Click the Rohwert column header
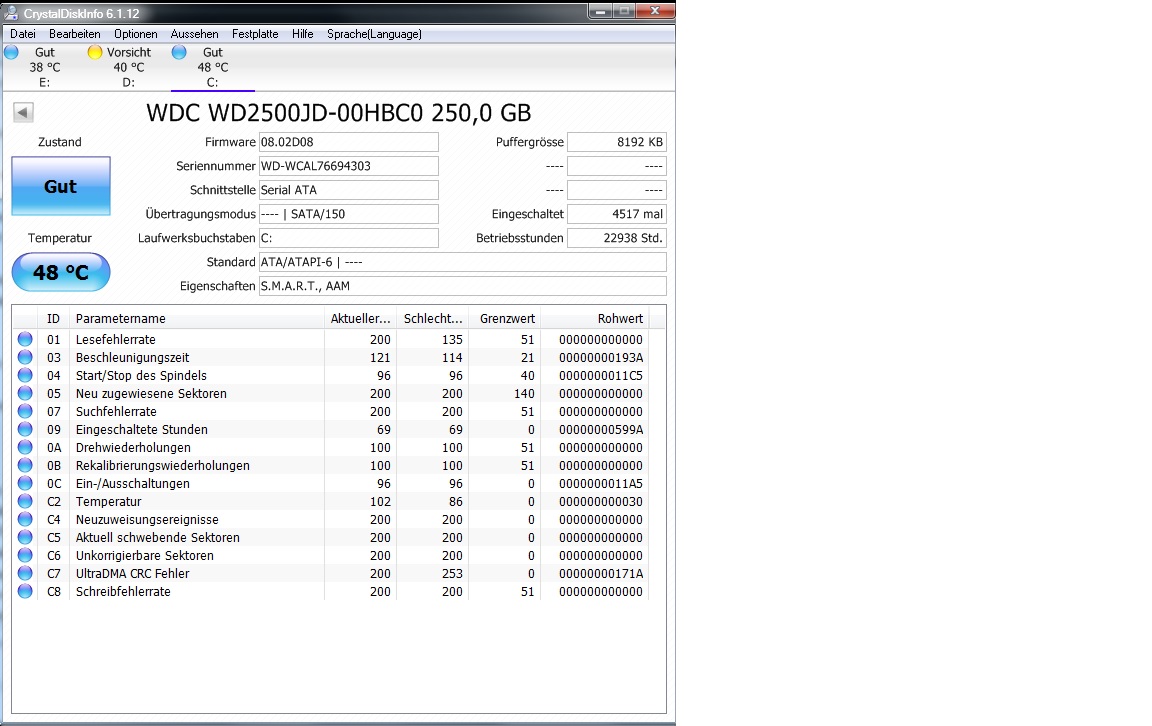 [x=595, y=318]
